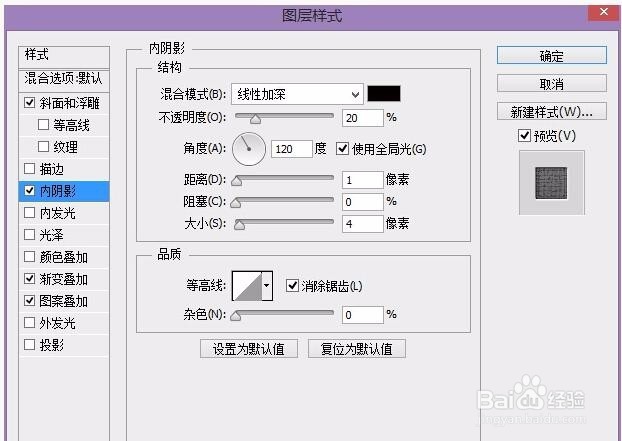The width and height of the screenshot is (622, 441).
Task: Toggle the 预览 preview checkbox
Action: [x=524, y=136]
